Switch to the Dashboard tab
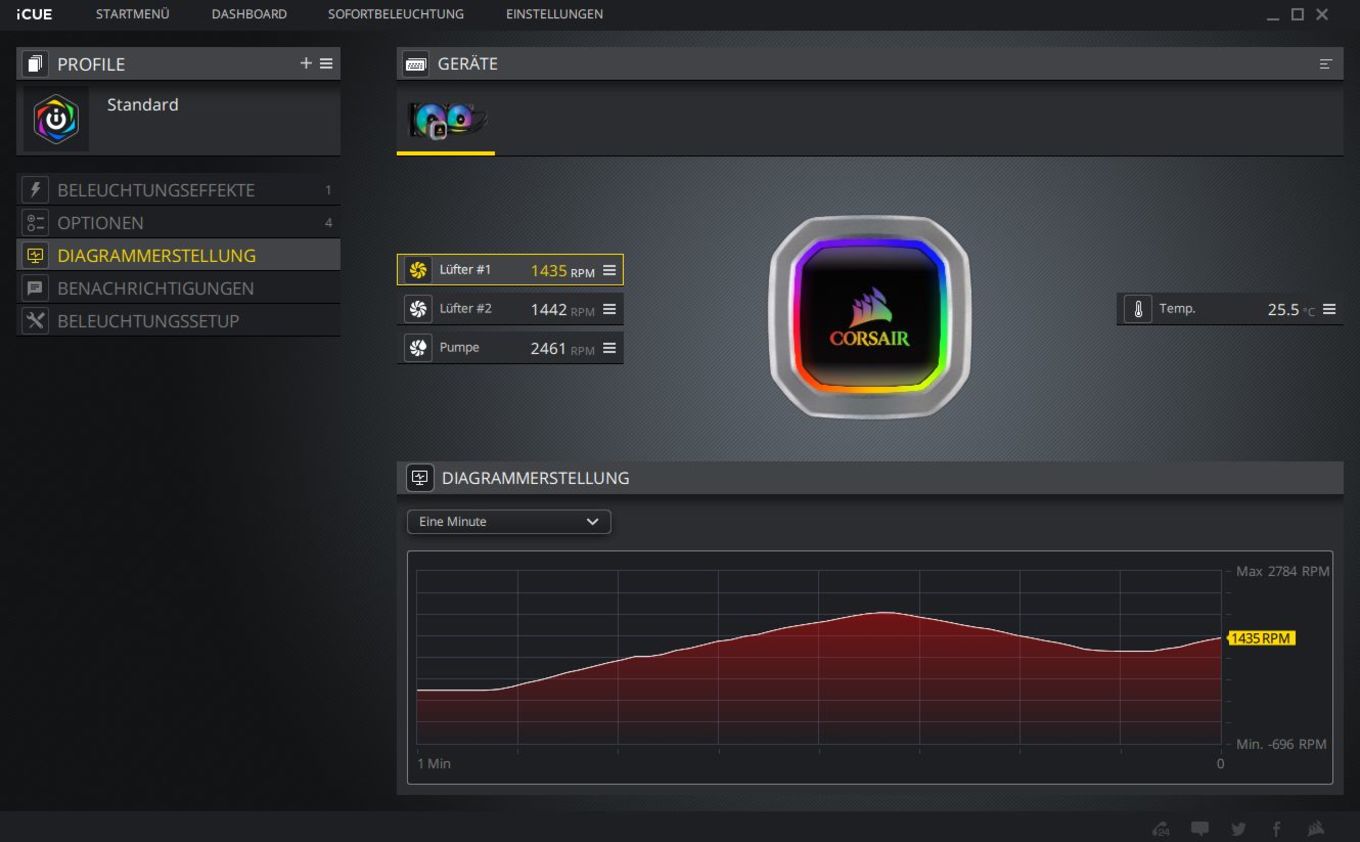Viewport: 1360px width, 842px height. pyautogui.click(x=249, y=14)
